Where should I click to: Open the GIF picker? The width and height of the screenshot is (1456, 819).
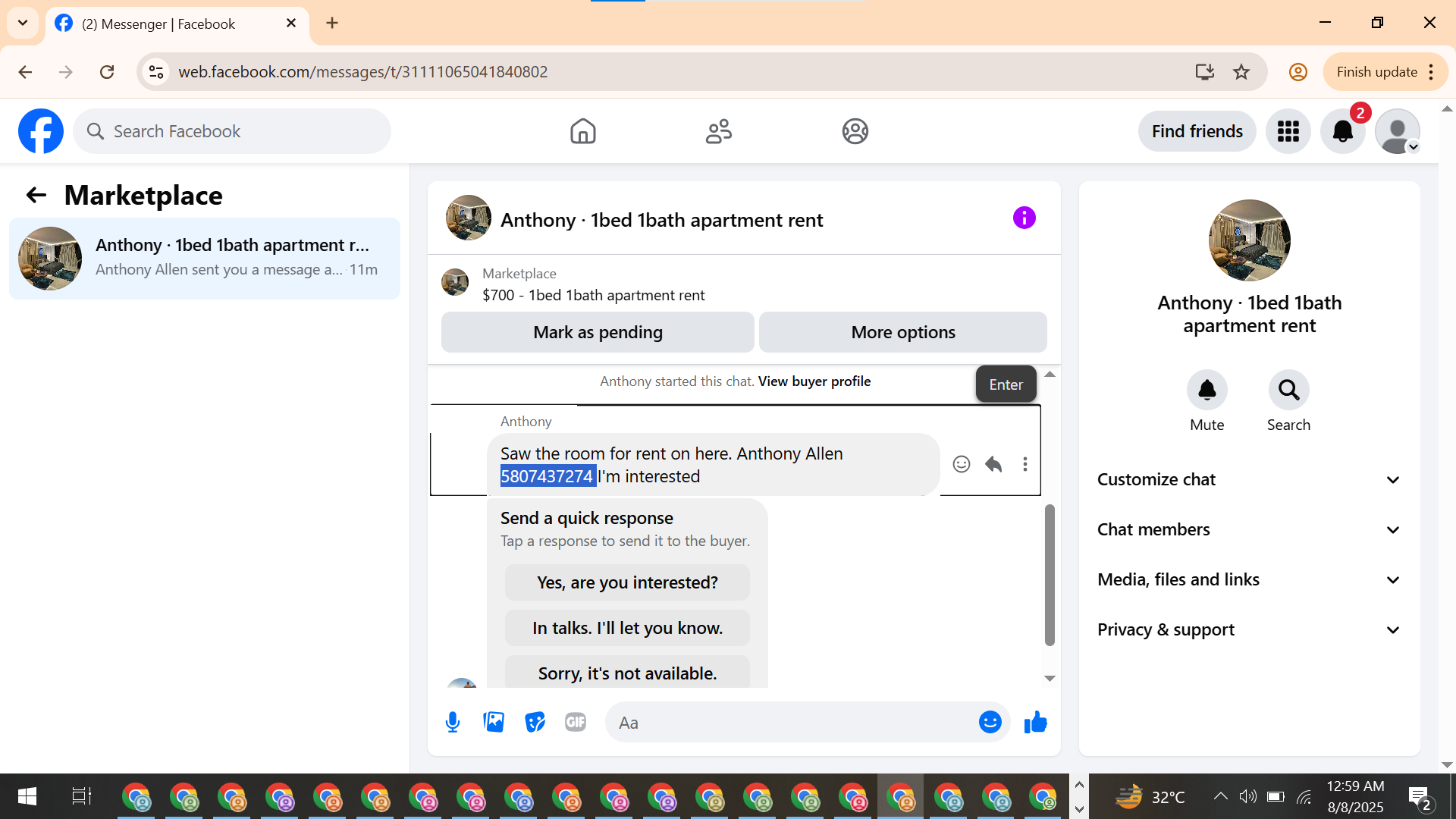click(x=576, y=722)
